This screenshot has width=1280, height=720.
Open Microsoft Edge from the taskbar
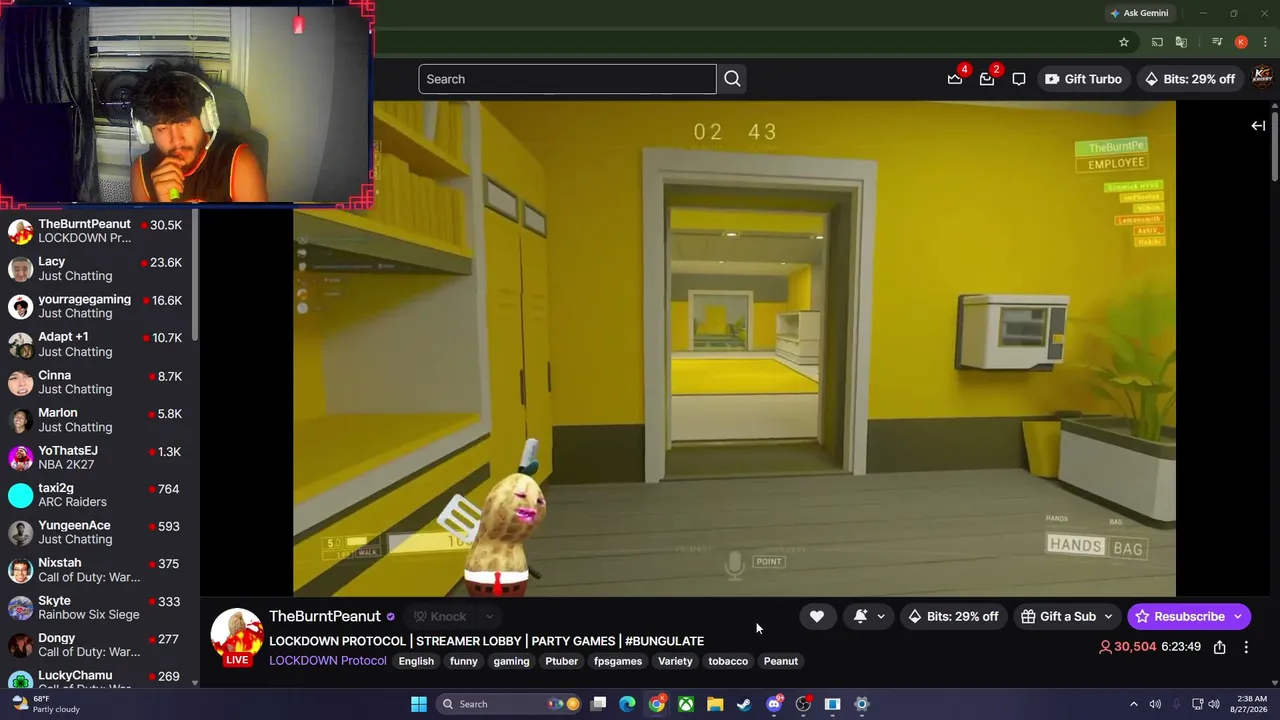[x=627, y=704]
